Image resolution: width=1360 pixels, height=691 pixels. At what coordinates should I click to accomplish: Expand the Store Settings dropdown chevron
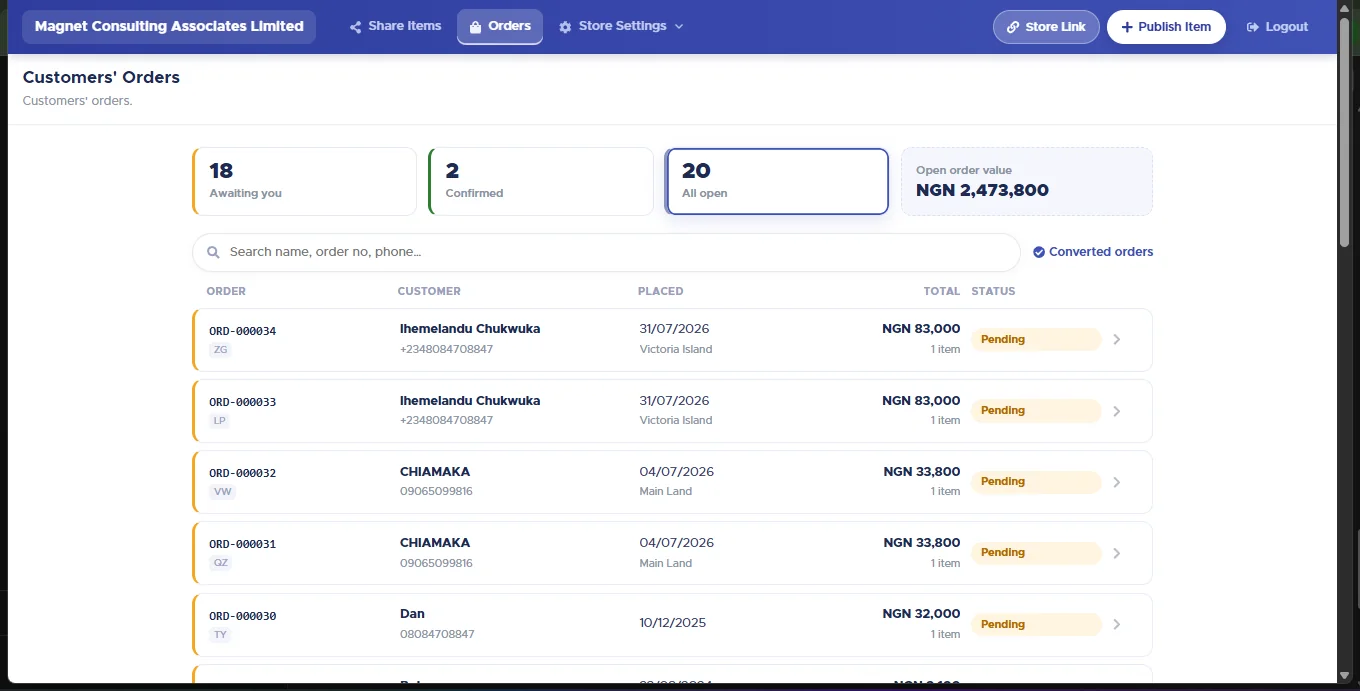(679, 27)
